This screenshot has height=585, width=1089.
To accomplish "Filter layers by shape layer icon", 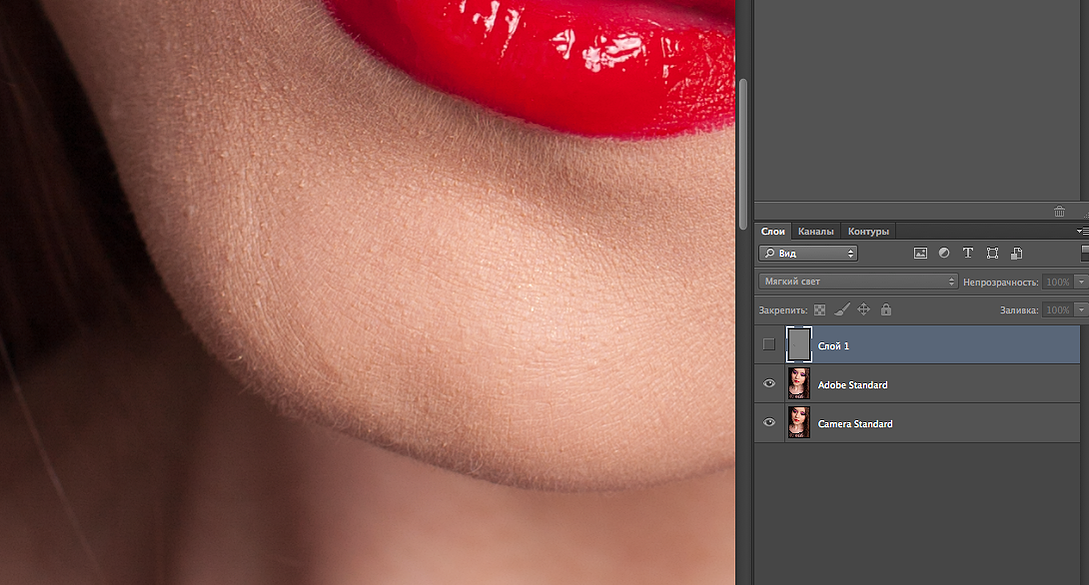I will (x=992, y=254).
